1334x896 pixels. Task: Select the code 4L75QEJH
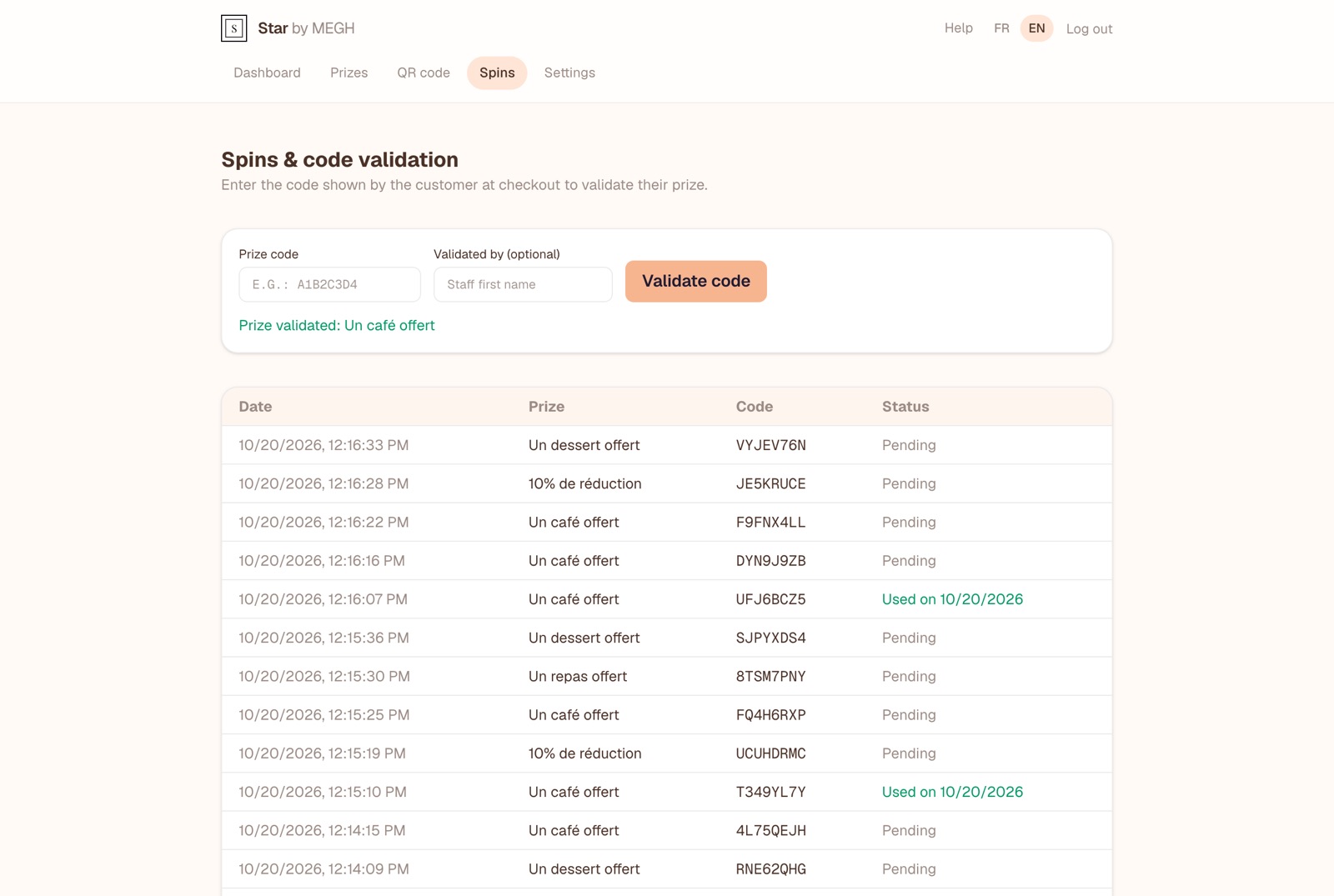coord(771,831)
